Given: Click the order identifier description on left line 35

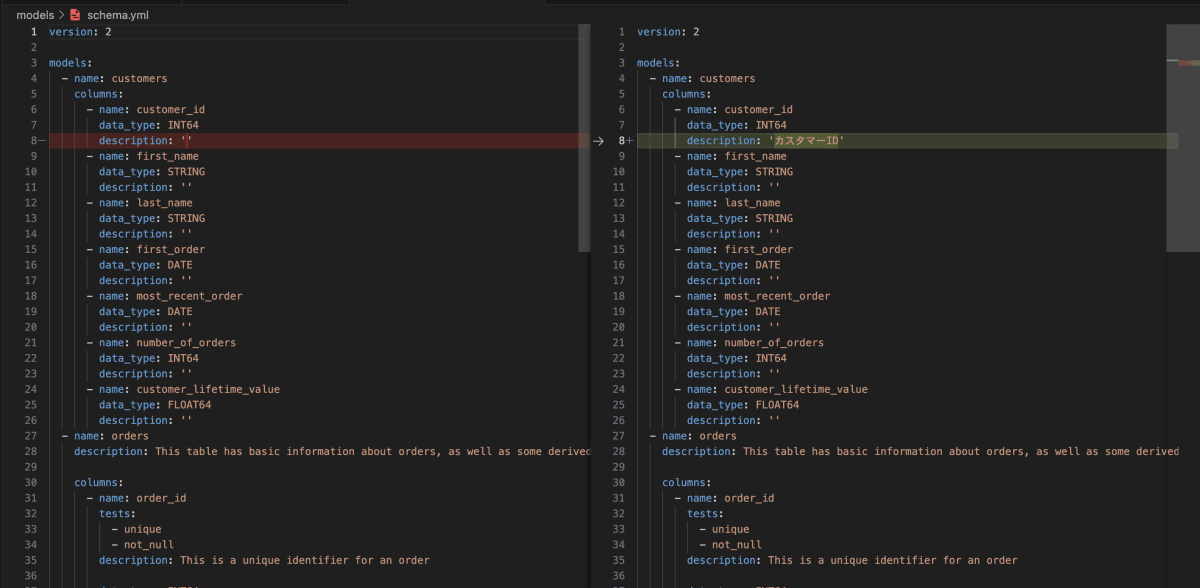Looking at the screenshot, I should (x=264, y=560).
